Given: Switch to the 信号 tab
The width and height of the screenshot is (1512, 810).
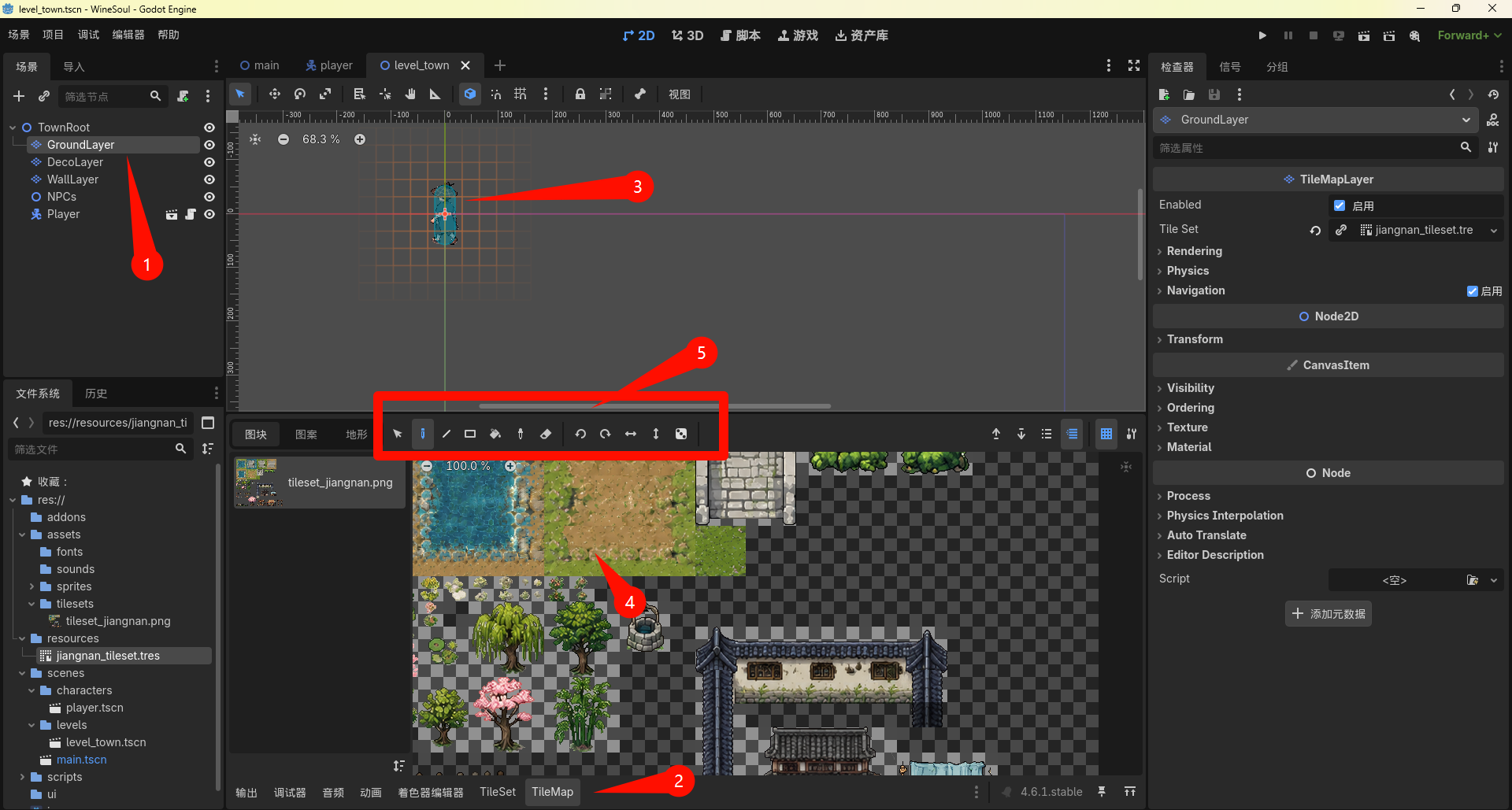Looking at the screenshot, I should click(x=1229, y=67).
